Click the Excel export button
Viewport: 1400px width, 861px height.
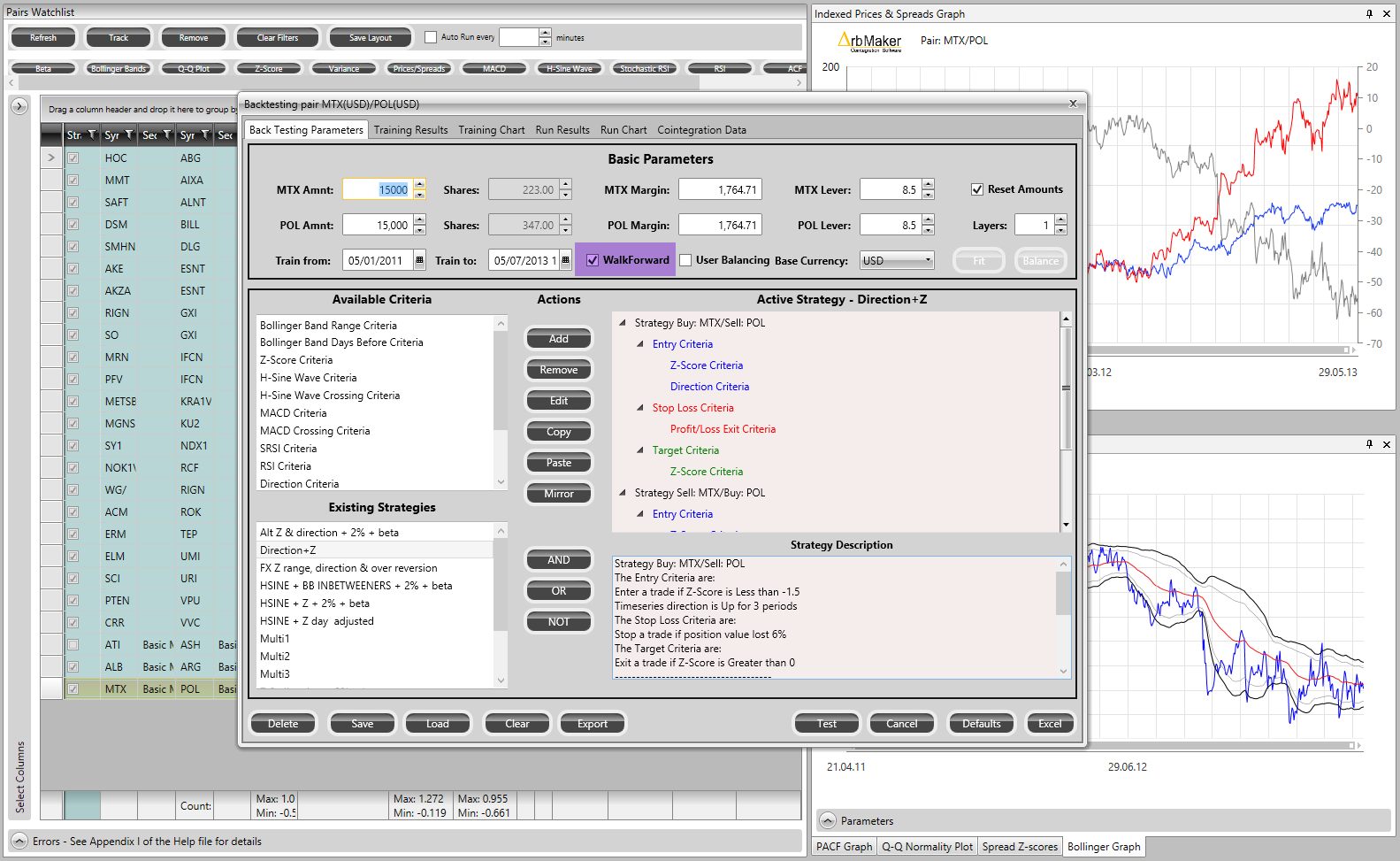[1050, 724]
